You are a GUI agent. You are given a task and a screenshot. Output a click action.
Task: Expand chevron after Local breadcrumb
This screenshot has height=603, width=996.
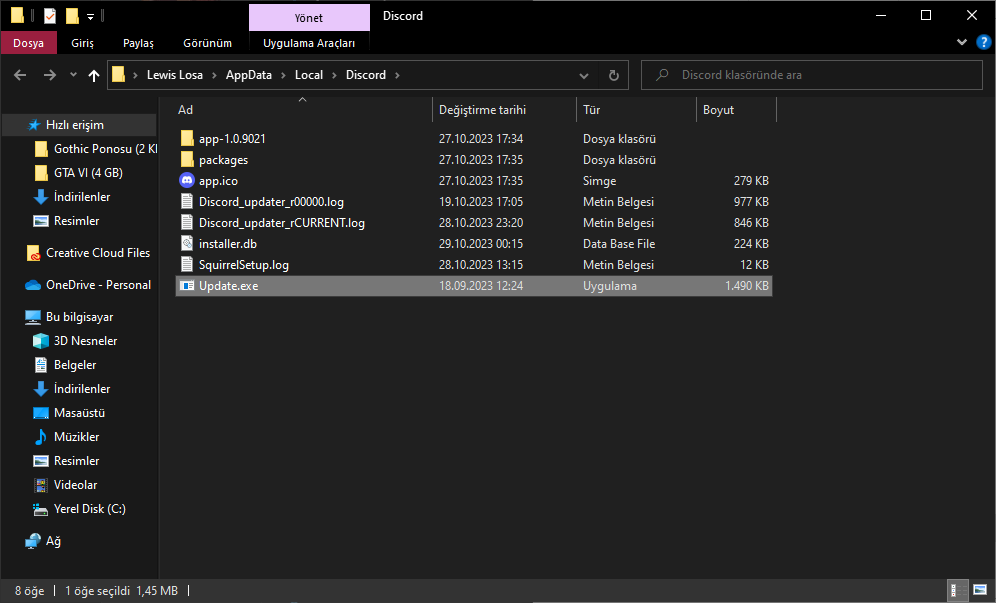pos(334,75)
